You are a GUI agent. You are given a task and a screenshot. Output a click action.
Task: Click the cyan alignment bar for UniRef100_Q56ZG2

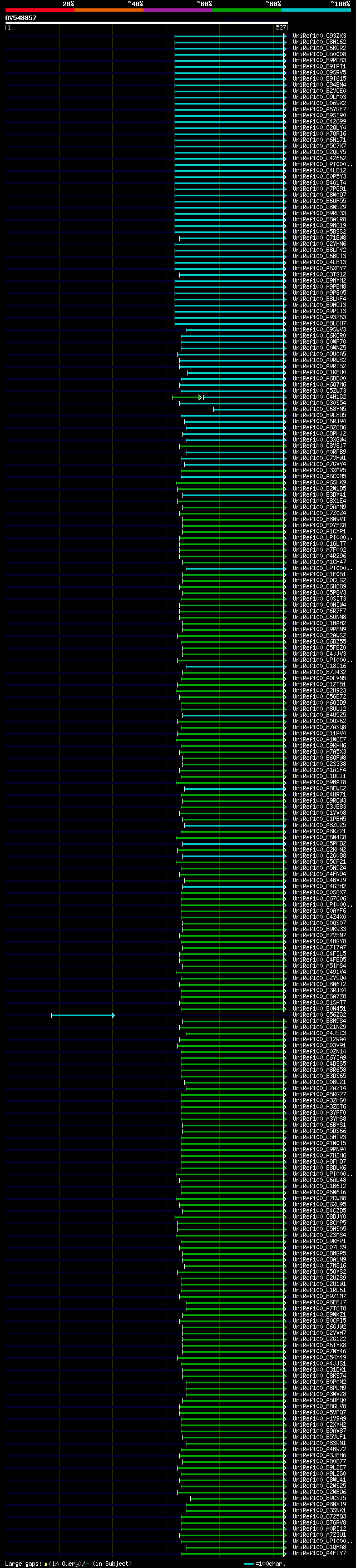click(x=83, y=1015)
